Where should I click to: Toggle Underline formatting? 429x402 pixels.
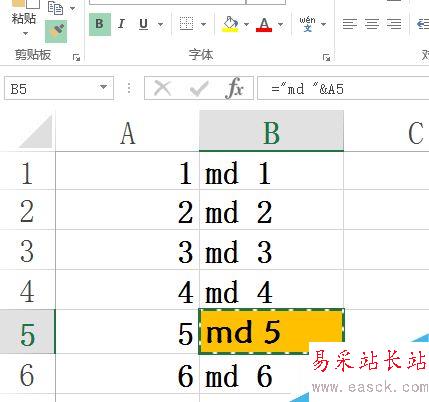144,24
